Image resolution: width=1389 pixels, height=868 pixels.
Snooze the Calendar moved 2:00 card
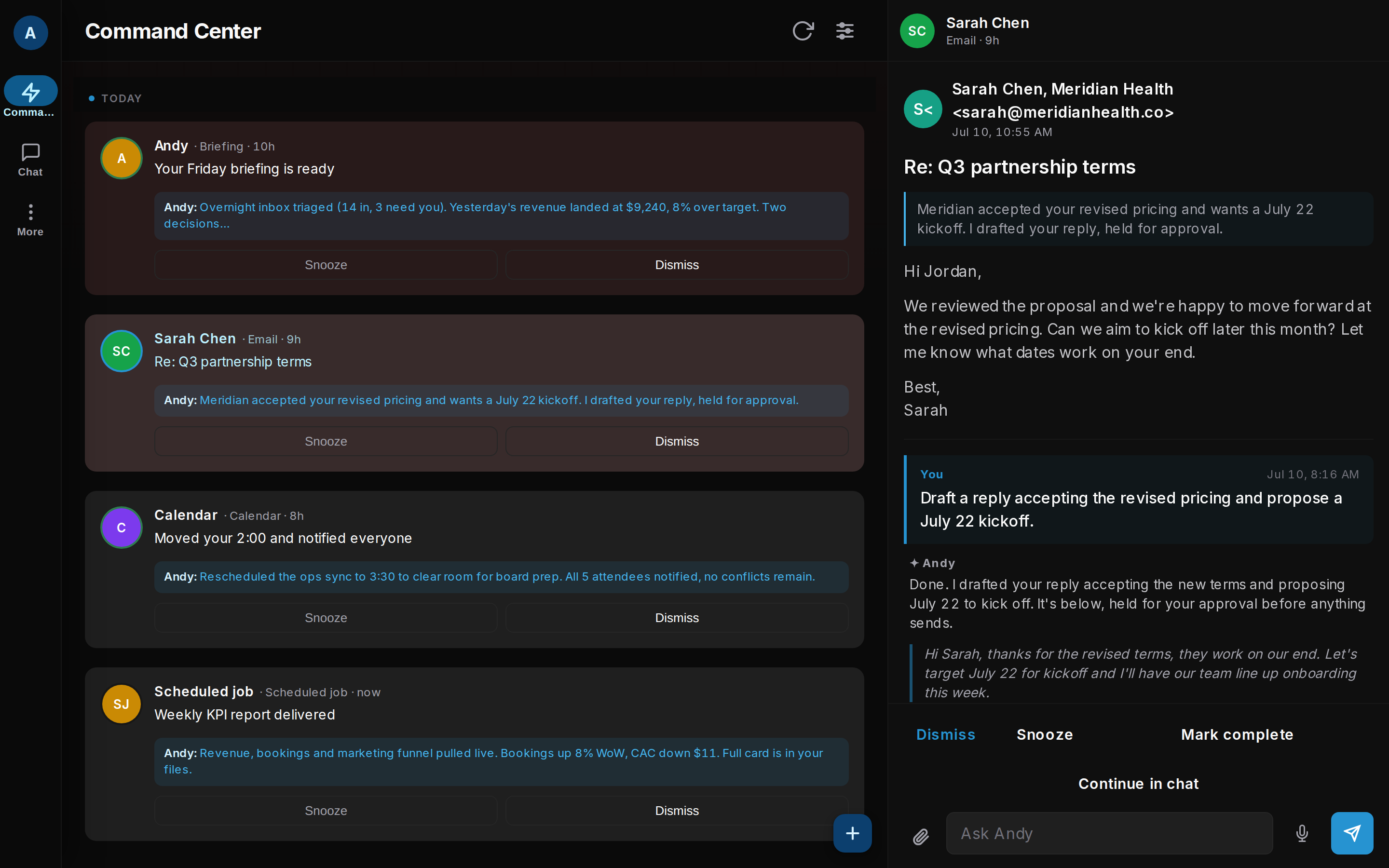pos(326,618)
